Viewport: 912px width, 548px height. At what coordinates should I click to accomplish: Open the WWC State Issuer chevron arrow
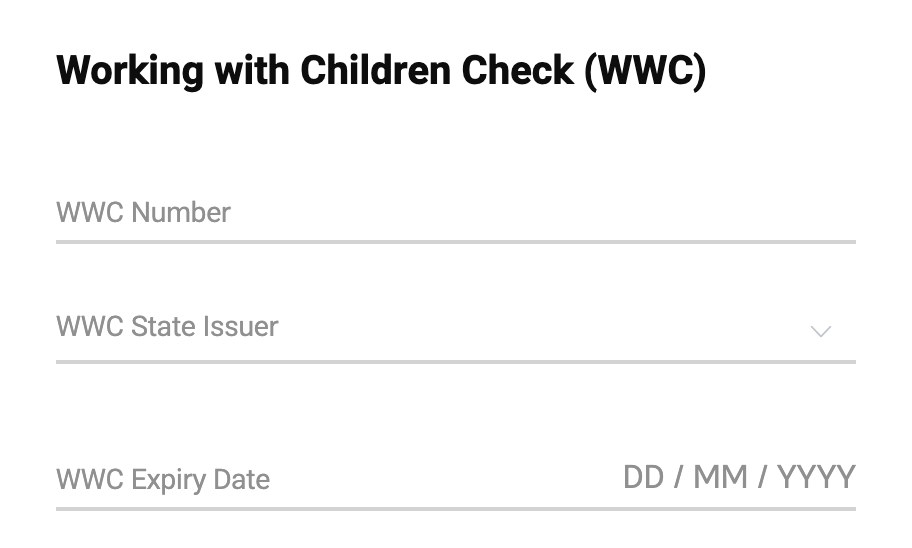(821, 332)
